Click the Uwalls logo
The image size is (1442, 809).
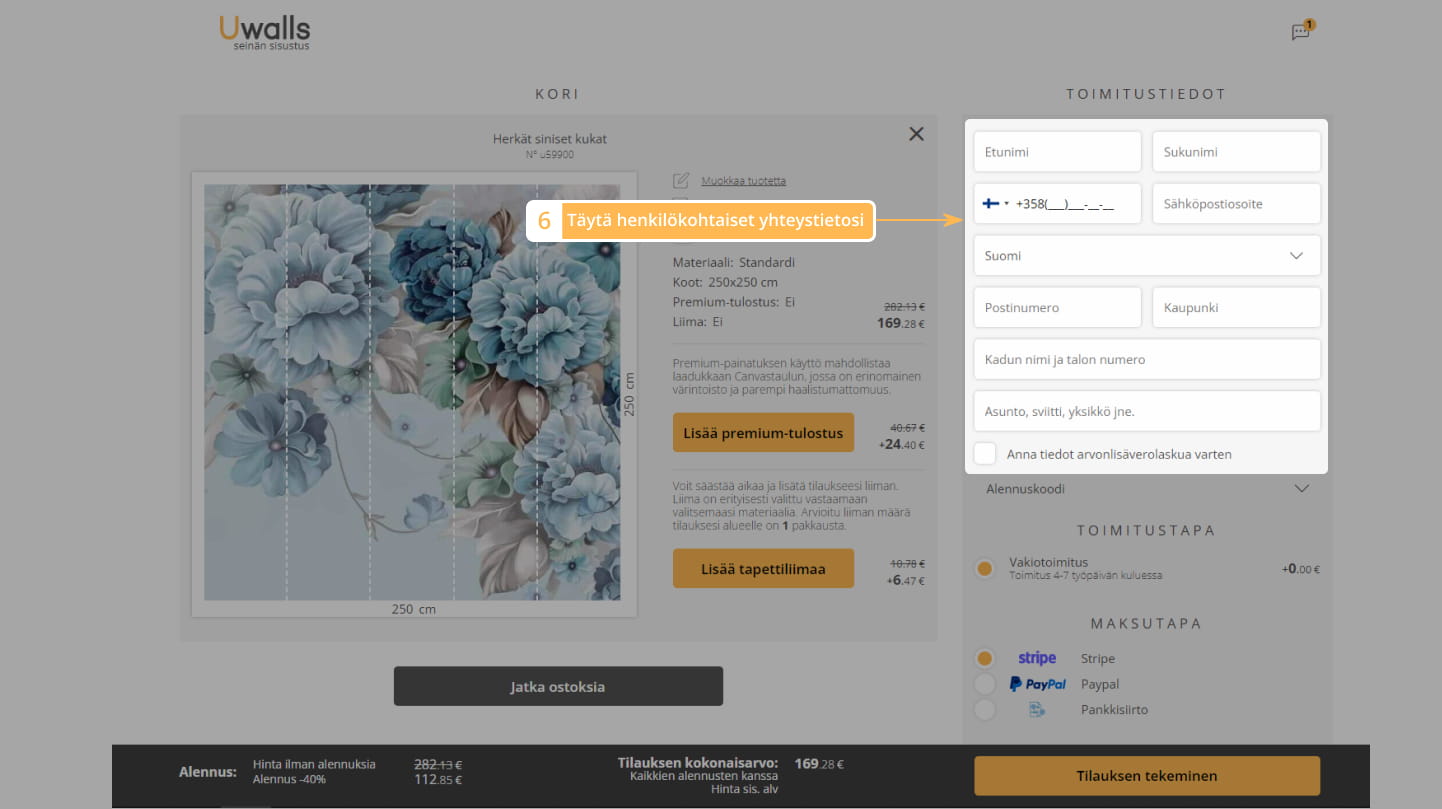265,31
